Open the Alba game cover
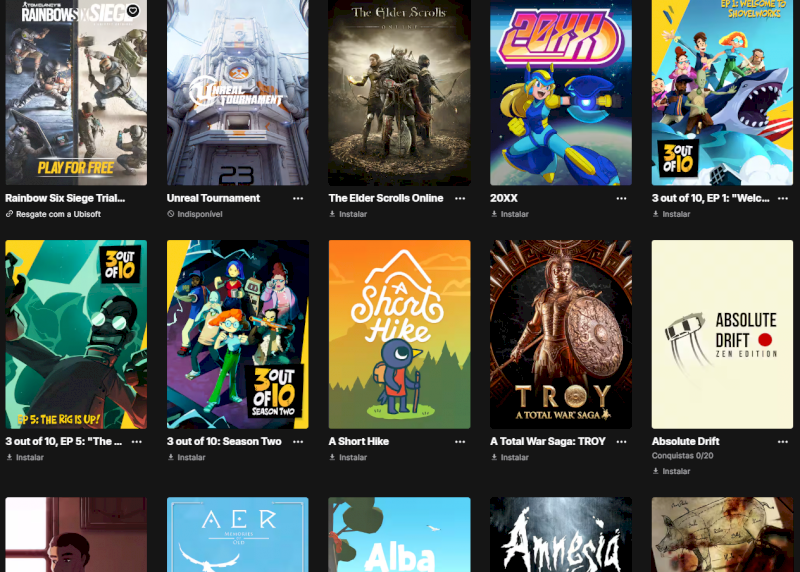The height and width of the screenshot is (572, 800). pyautogui.click(x=399, y=535)
